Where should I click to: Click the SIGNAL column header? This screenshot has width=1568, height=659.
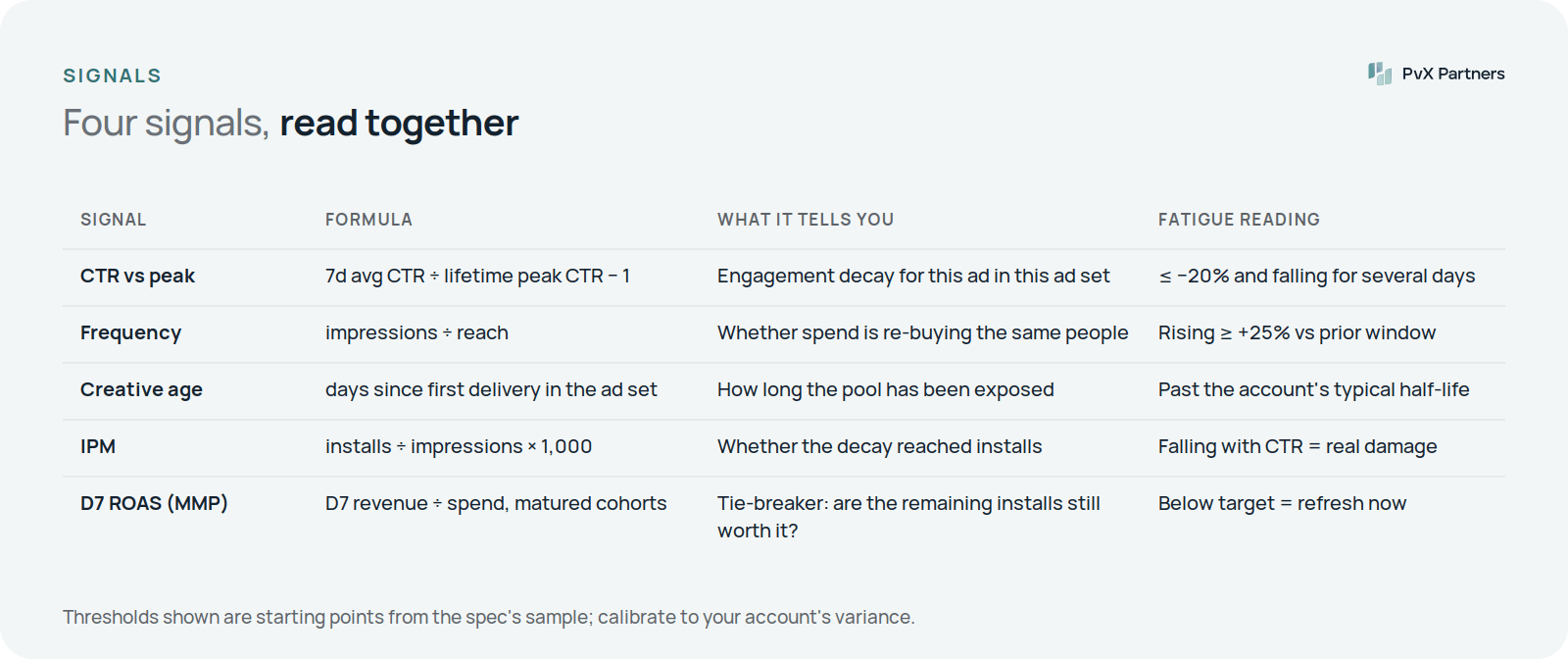click(114, 220)
